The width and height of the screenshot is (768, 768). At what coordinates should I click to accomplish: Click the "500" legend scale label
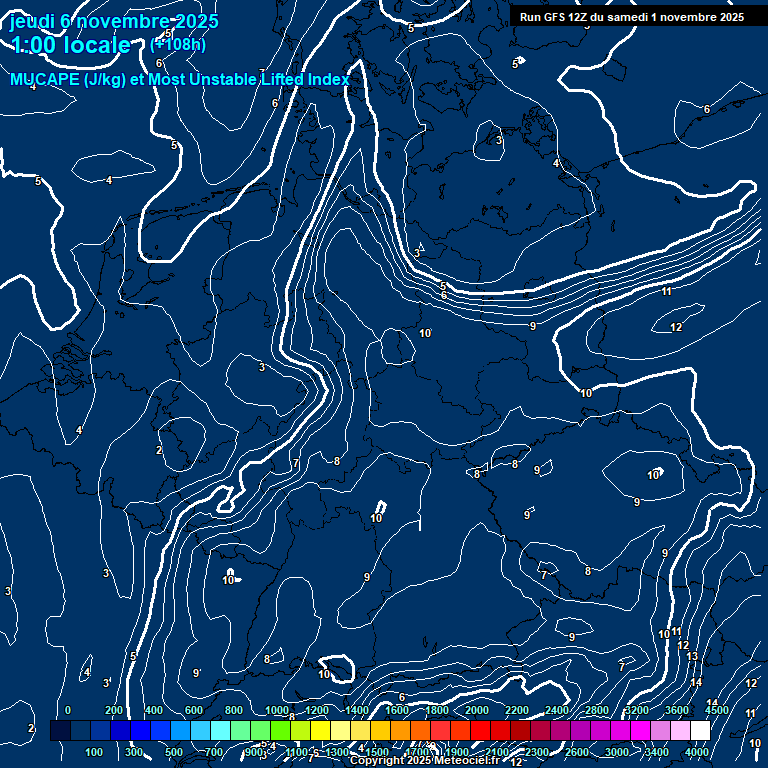(x=173, y=752)
